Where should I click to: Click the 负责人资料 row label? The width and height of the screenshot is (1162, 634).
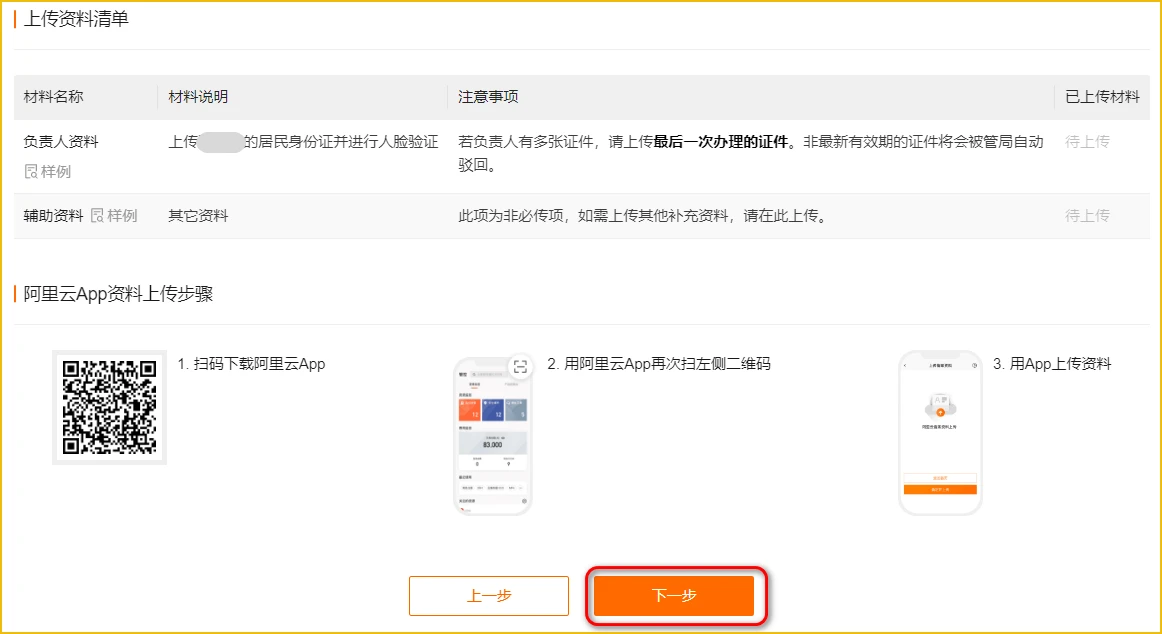[x=61, y=141]
